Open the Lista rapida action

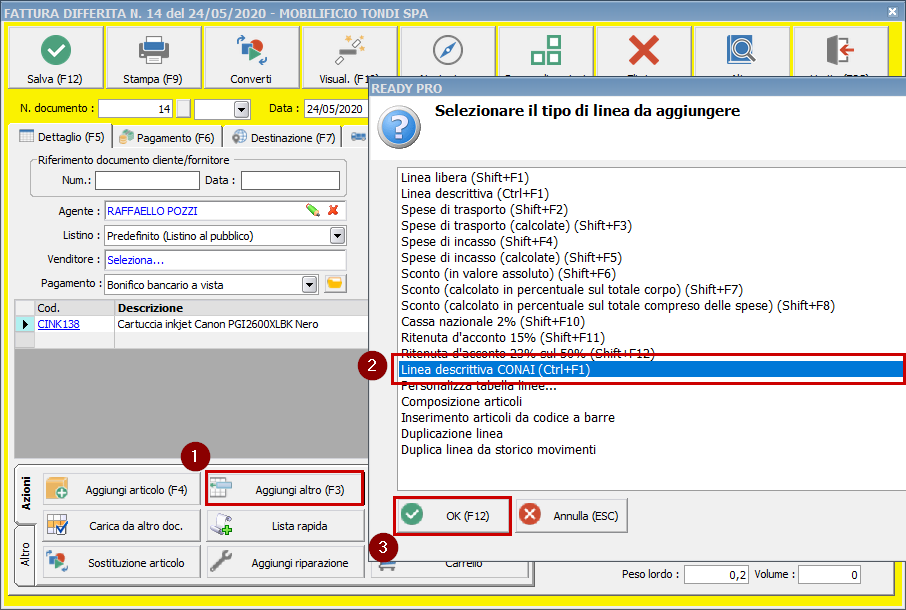[285, 525]
